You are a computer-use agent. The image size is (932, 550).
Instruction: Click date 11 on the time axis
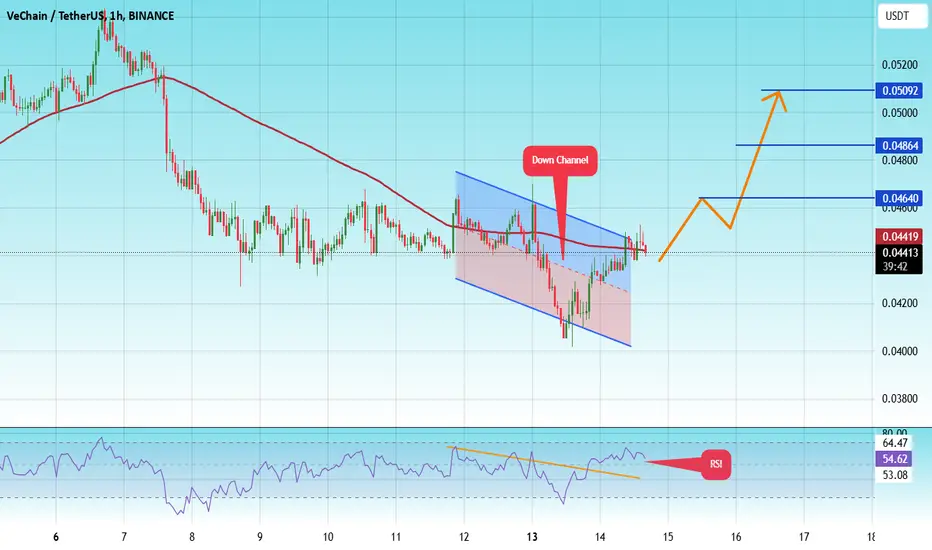pos(396,537)
